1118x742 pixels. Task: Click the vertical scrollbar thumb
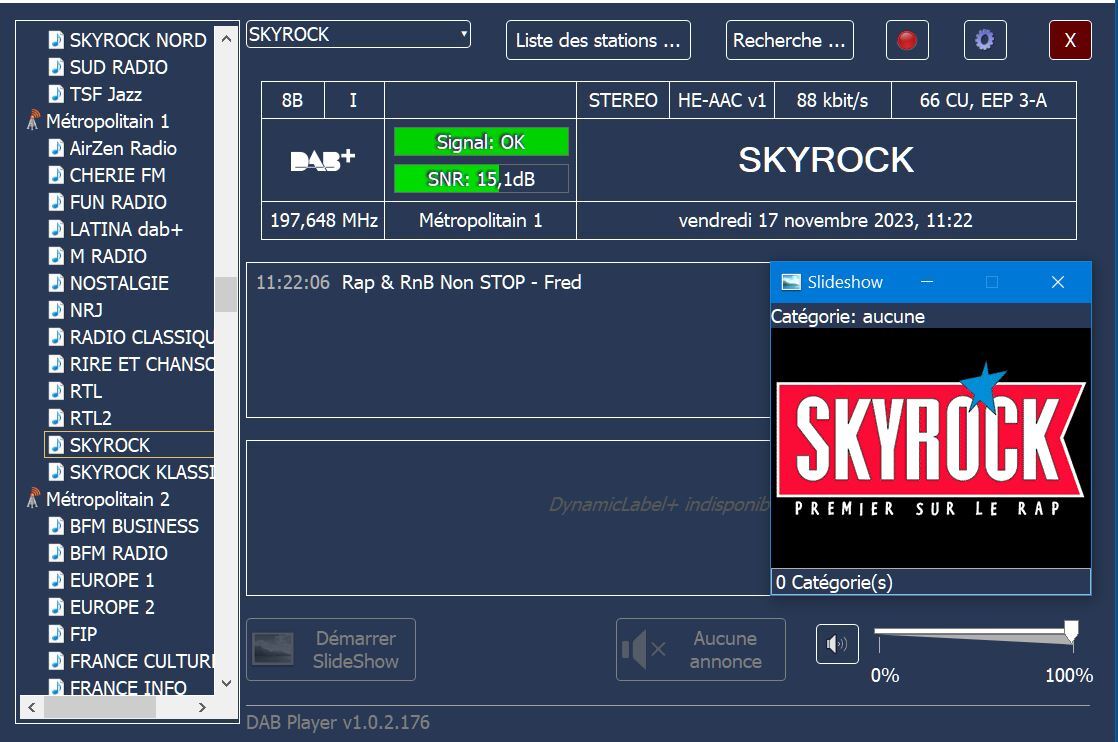point(226,294)
